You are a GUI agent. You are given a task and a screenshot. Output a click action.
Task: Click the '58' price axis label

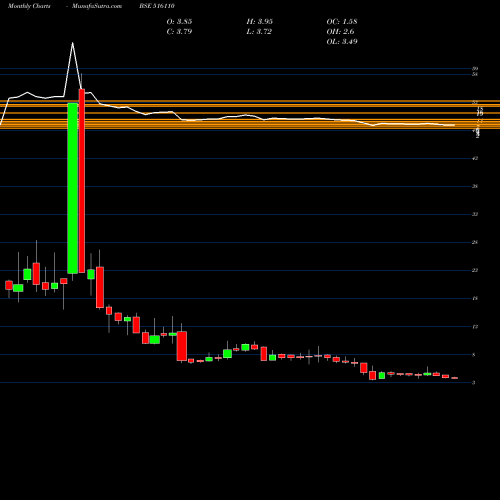[x=475, y=74]
